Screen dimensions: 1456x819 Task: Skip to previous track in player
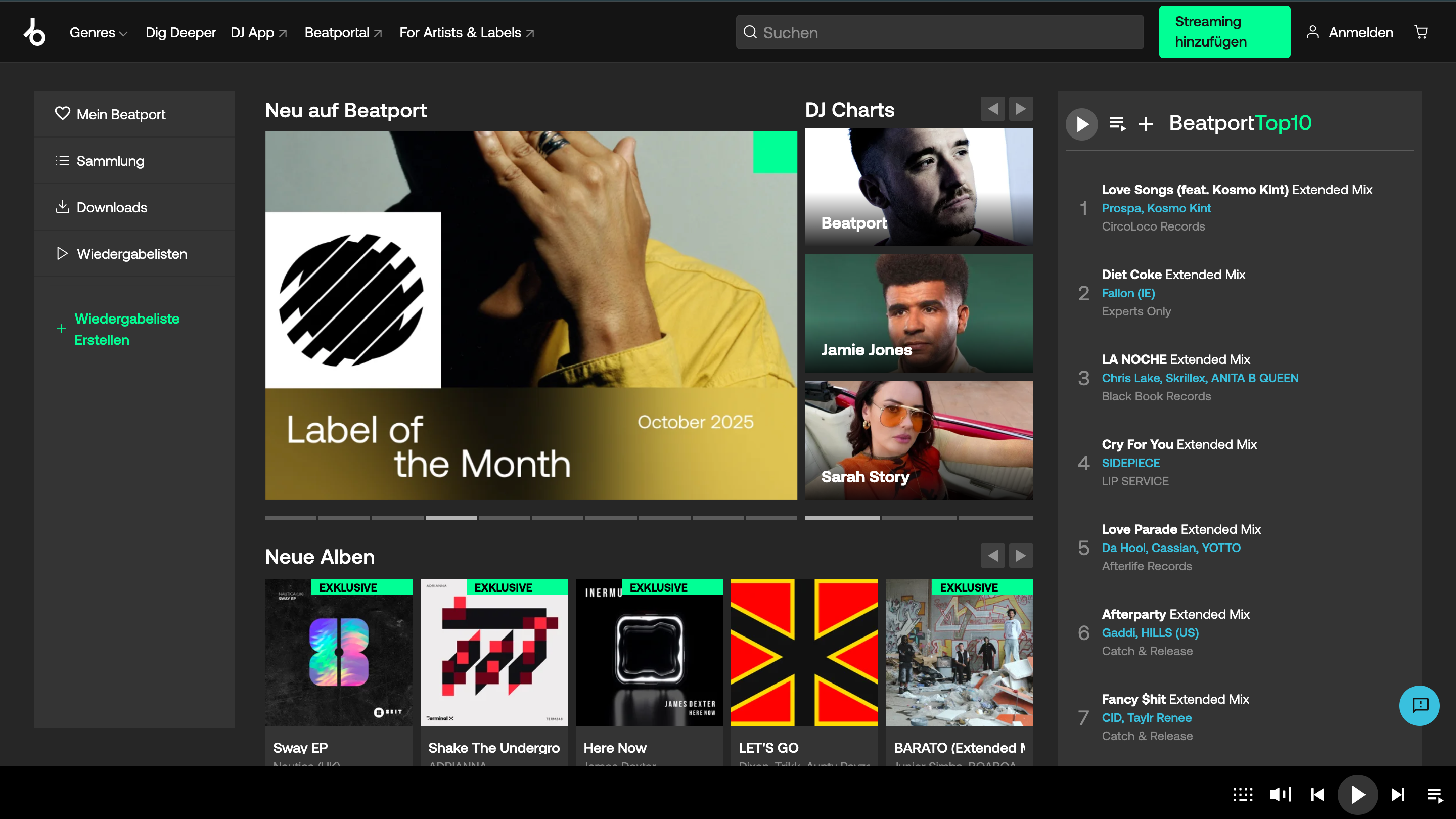point(1317,795)
